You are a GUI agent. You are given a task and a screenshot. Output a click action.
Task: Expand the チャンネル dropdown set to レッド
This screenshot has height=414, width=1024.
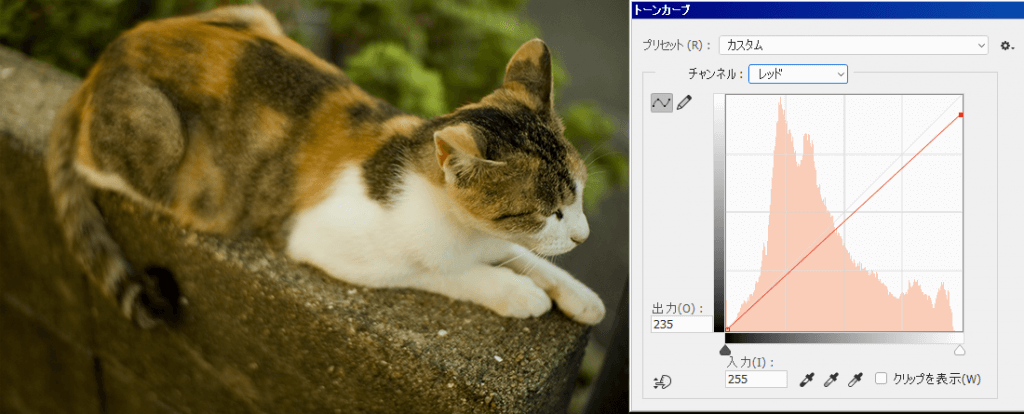click(x=798, y=74)
